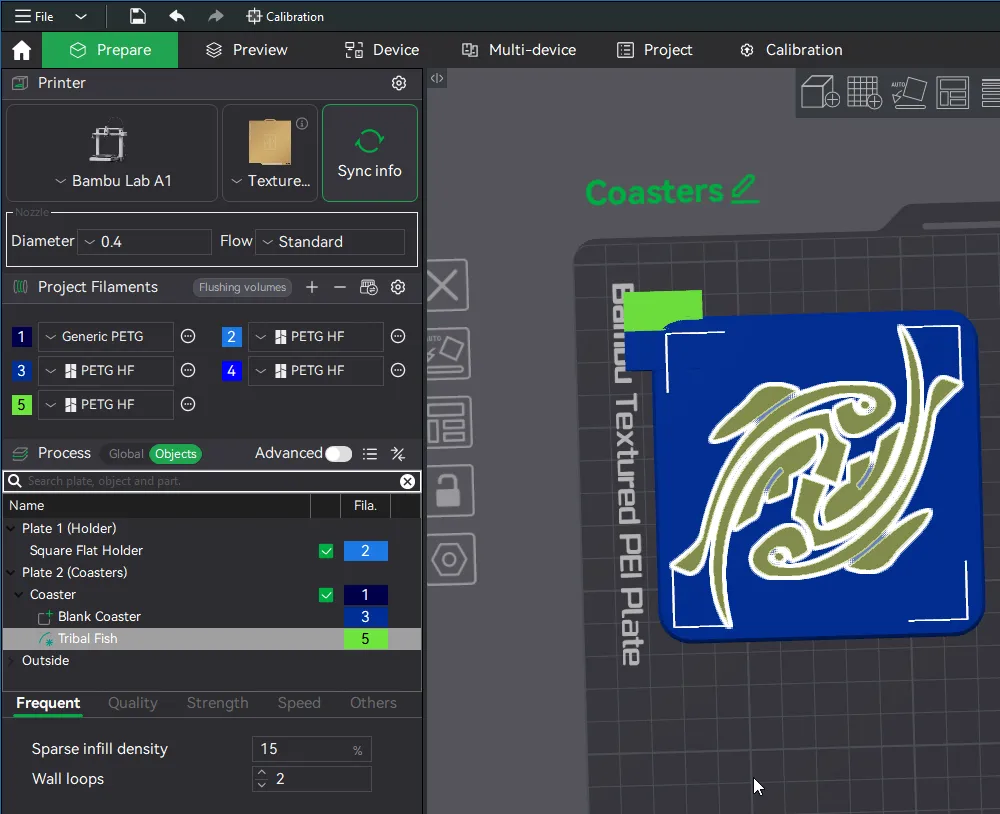Switch process scope to Global
This screenshot has height=814, width=1000.
[x=126, y=454]
